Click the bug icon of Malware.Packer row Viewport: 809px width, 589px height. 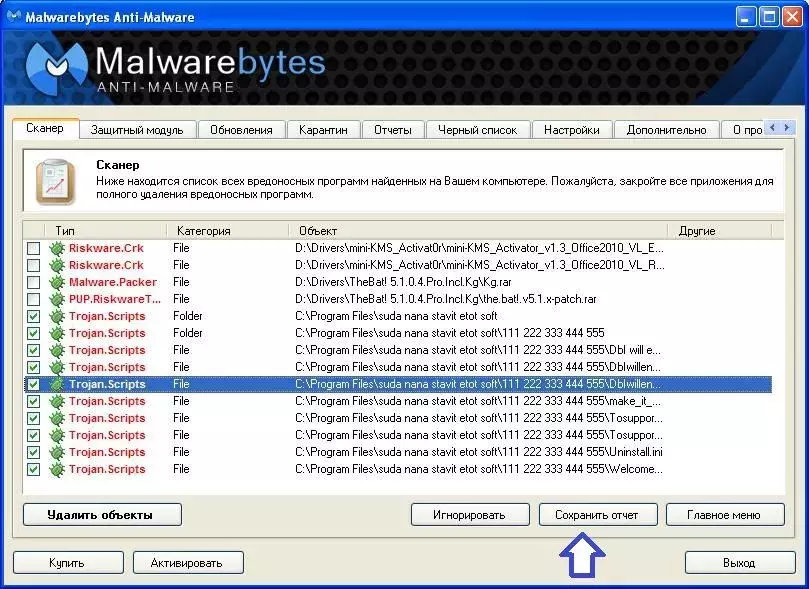[57, 282]
